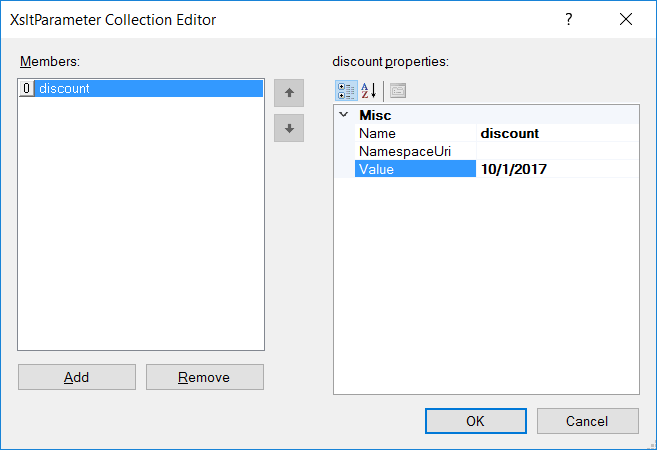
Task: Click the empty NamespaceUri value field
Action: point(558,151)
